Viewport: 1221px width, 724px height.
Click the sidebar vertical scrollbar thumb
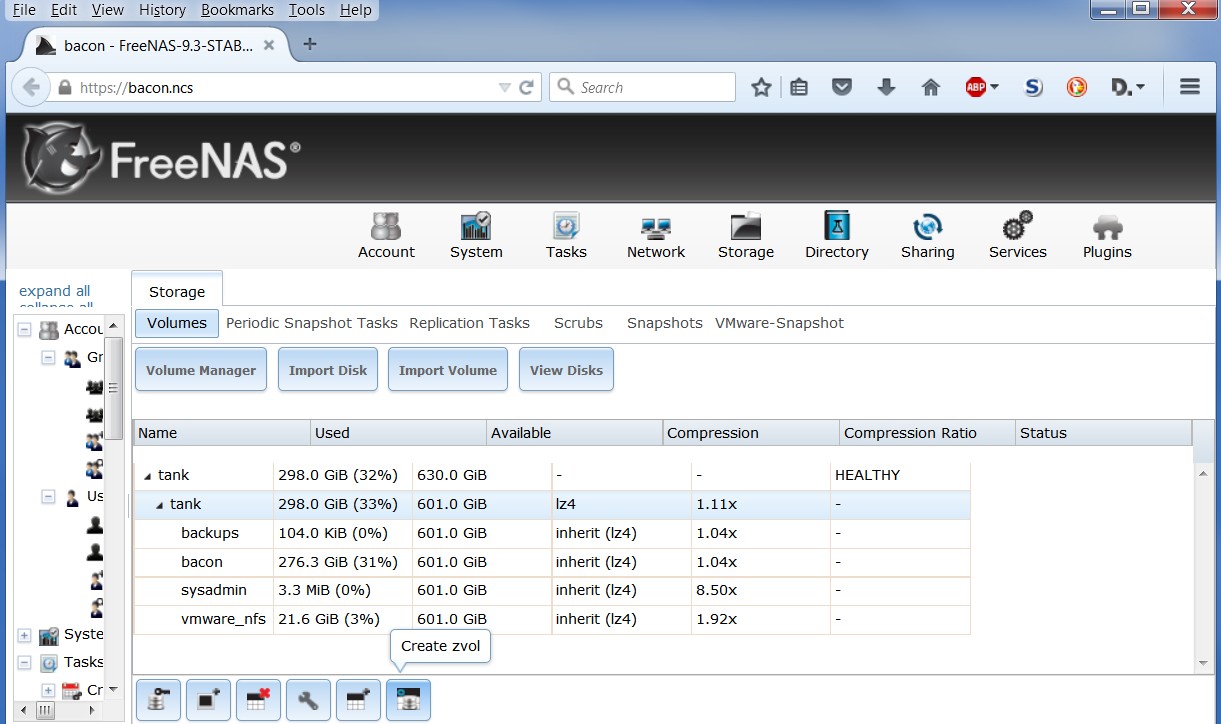[x=114, y=389]
